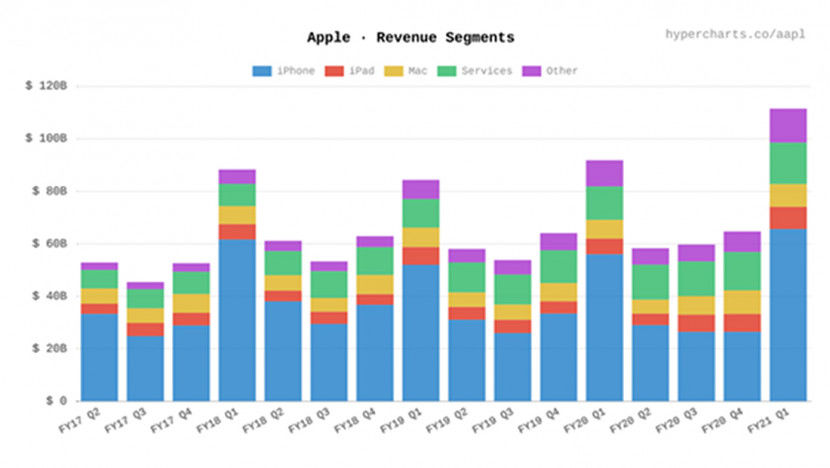Click the Other legend label
Screen dimensions: 830x468
click(562, 71)
